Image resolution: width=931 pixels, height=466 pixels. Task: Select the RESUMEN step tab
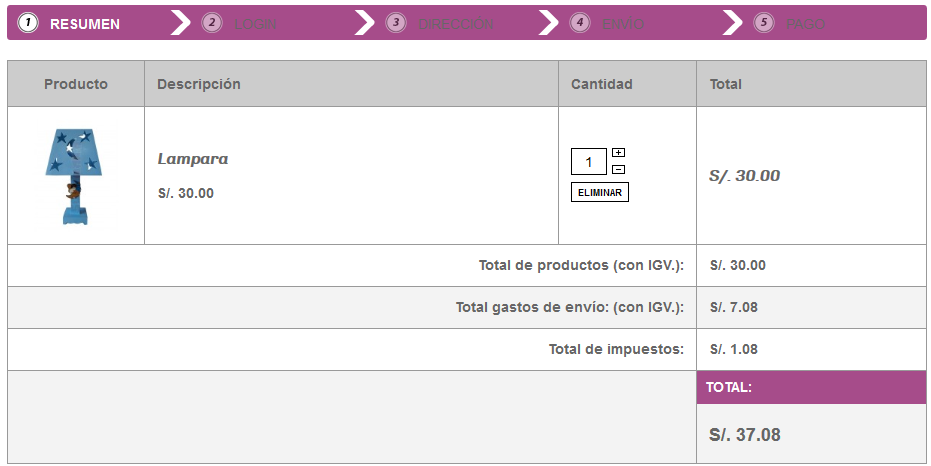[85, 24]
